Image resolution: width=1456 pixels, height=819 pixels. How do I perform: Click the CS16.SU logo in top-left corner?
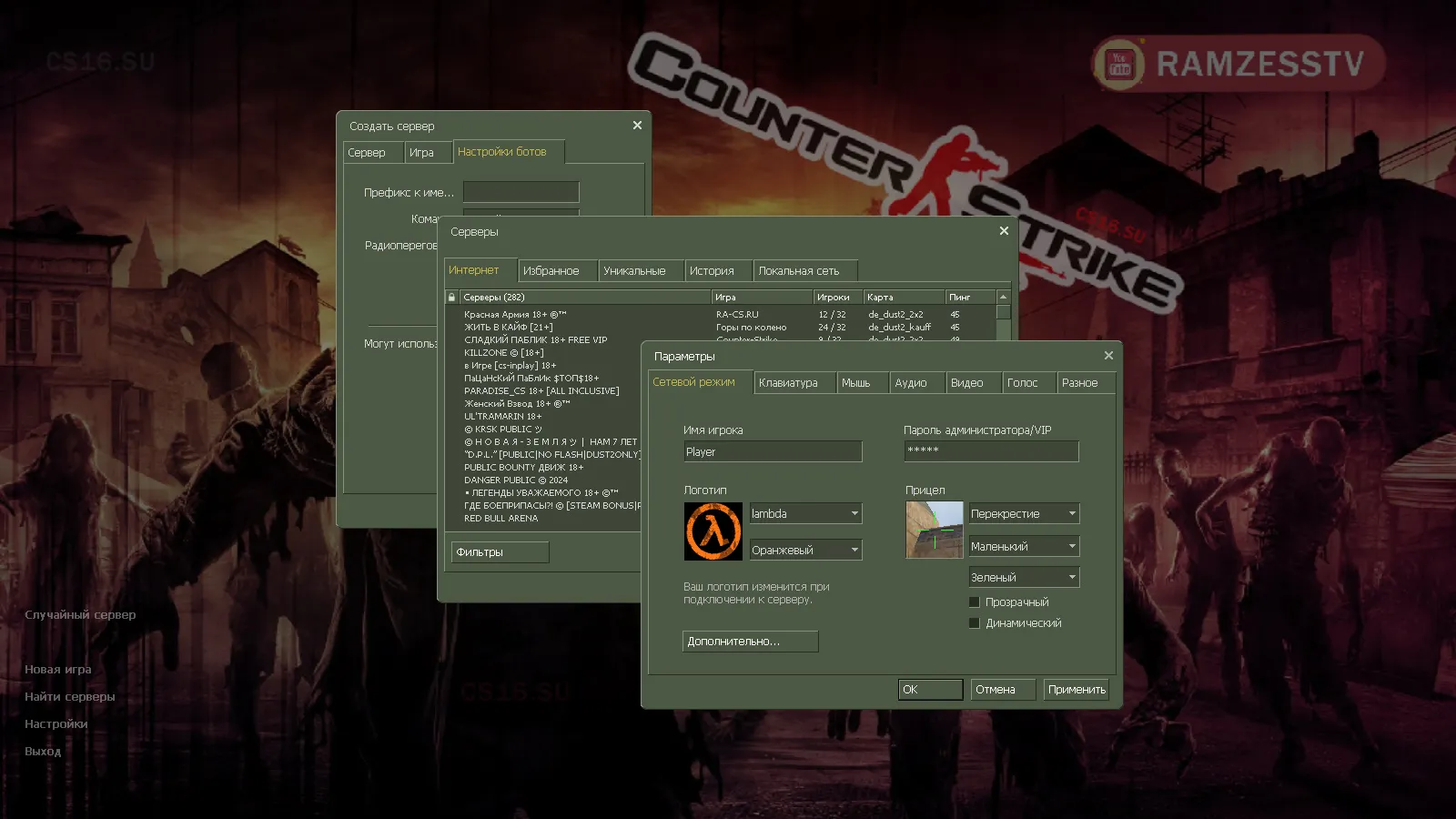pos(100,62)
